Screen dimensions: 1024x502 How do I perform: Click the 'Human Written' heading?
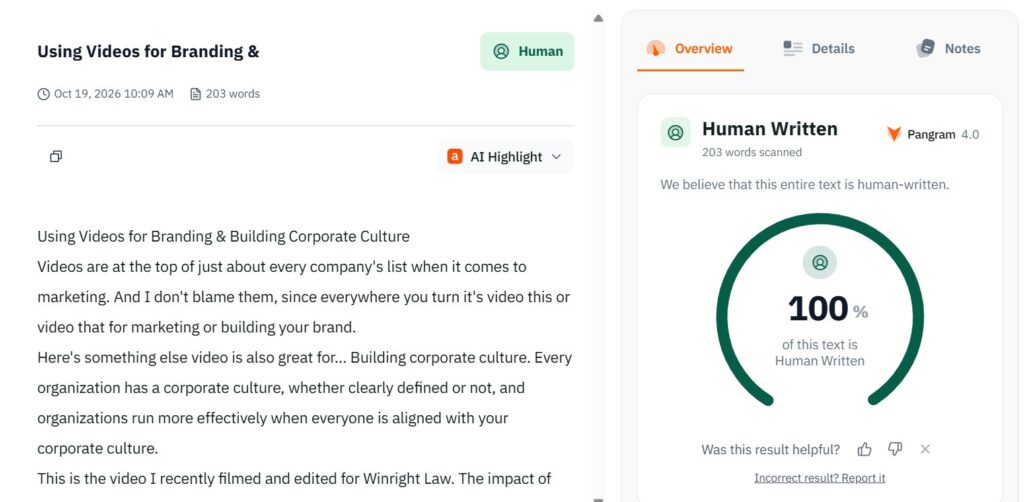pyautogui.click(x=770, y=129)
